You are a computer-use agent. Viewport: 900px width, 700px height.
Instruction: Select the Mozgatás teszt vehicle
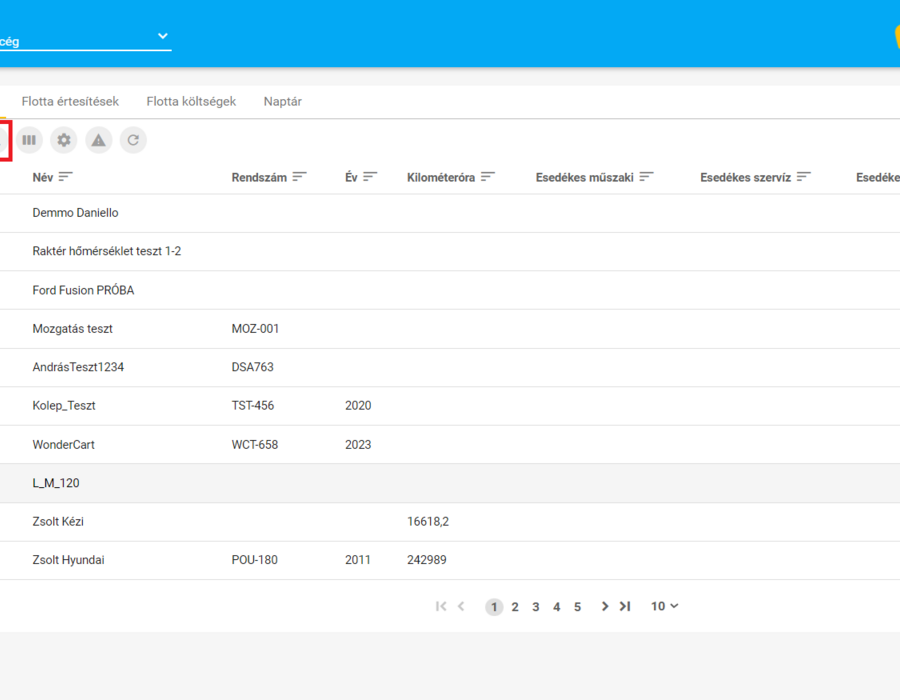pos(72,329)
